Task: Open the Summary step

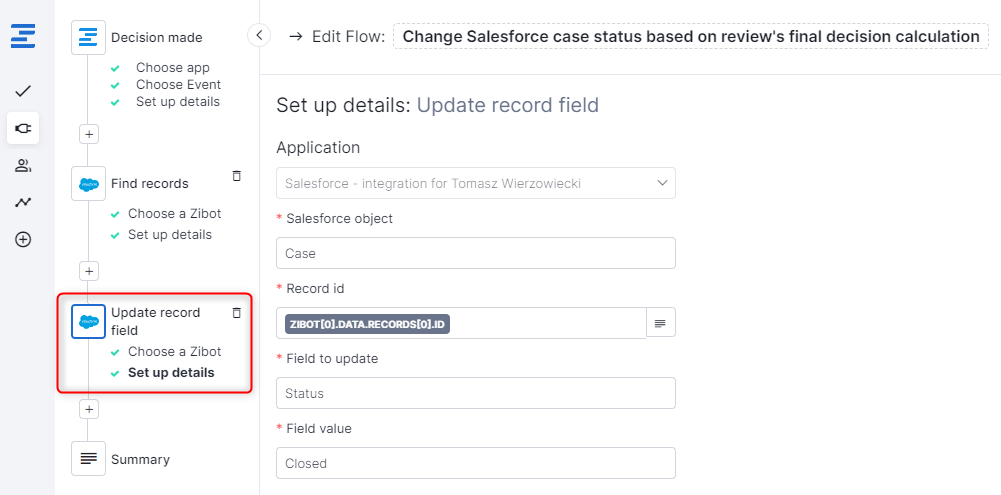Action: pyautogui.click(x=140, y=460)
